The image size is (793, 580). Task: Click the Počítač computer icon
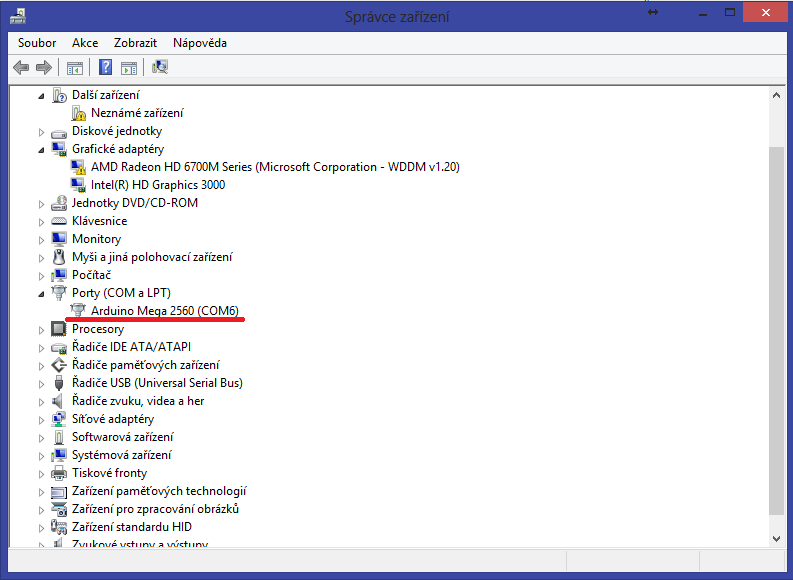(x=59, y=275)
